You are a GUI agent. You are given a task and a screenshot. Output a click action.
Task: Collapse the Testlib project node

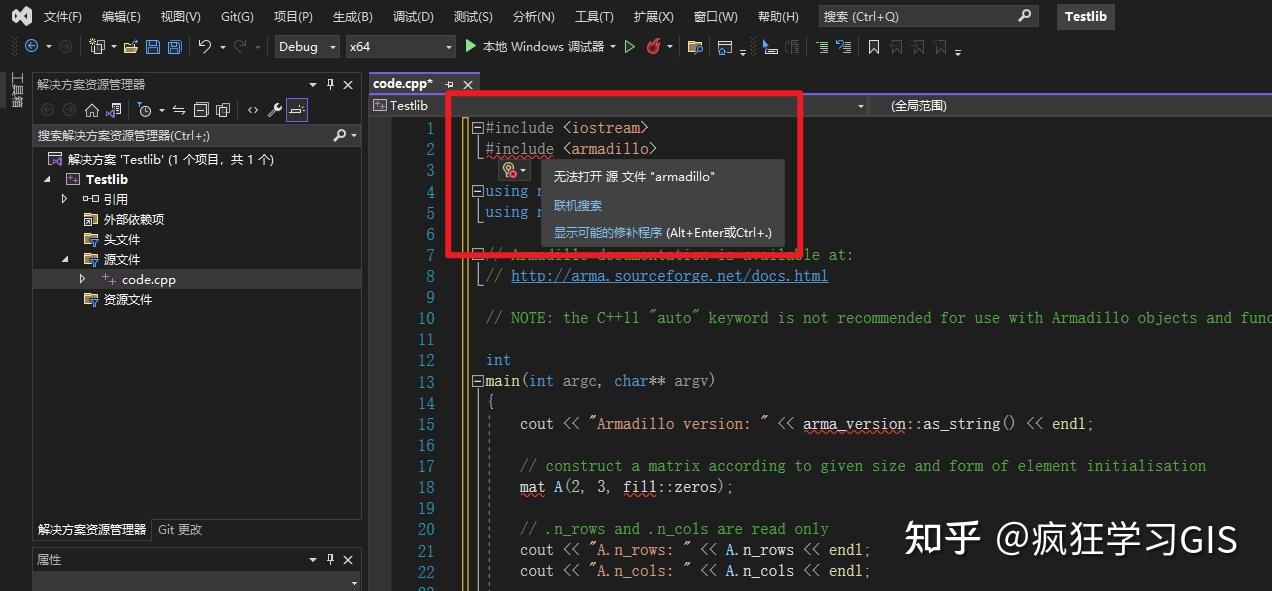pyautogui.click(x=47, y=179)
